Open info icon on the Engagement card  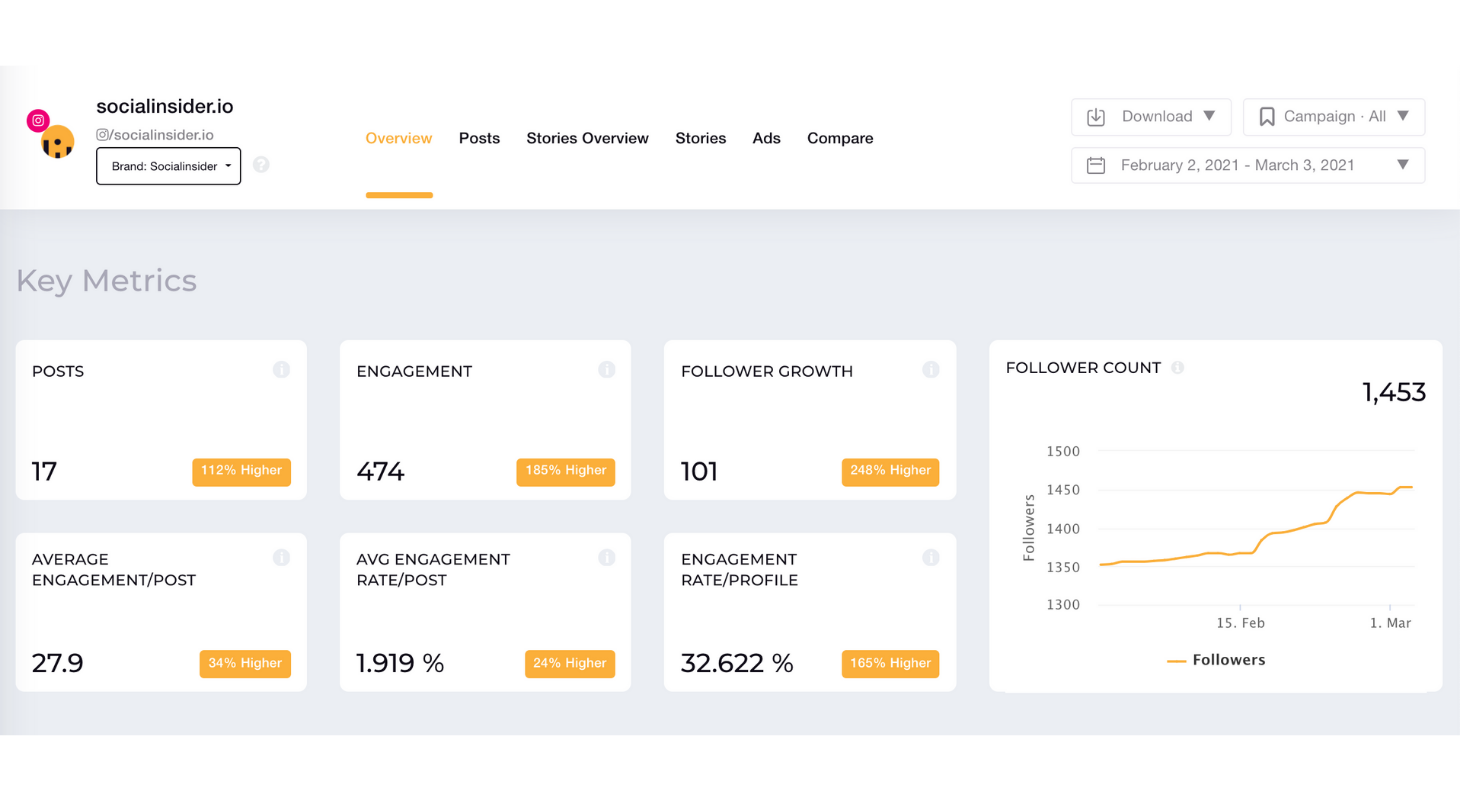point(606,370)
